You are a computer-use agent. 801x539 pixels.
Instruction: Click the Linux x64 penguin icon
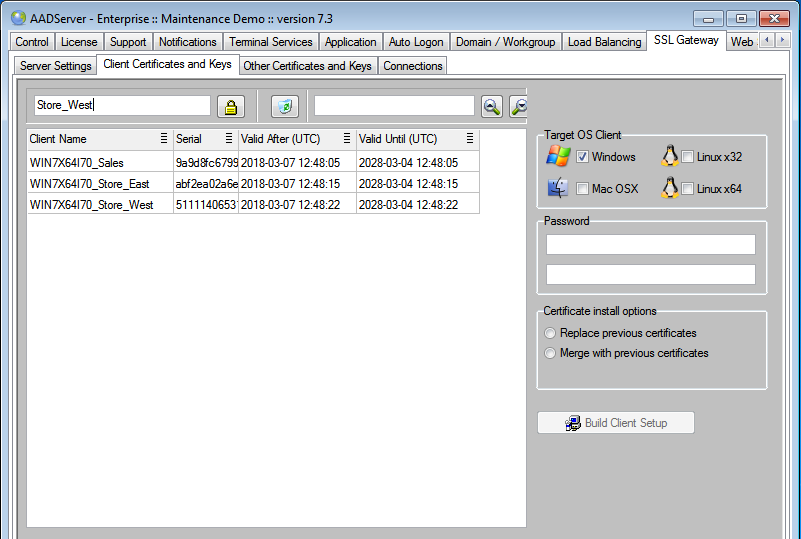[x=670, y=189]
